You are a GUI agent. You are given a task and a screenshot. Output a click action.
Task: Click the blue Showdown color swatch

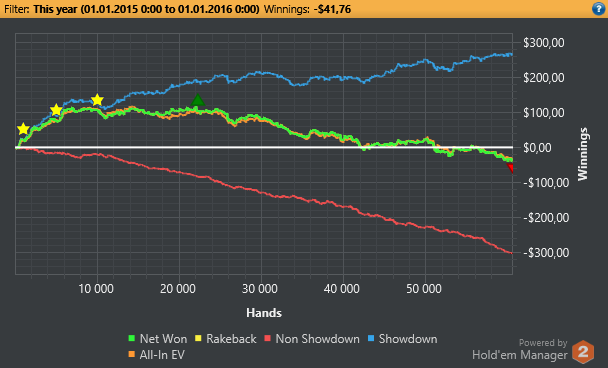370,338
